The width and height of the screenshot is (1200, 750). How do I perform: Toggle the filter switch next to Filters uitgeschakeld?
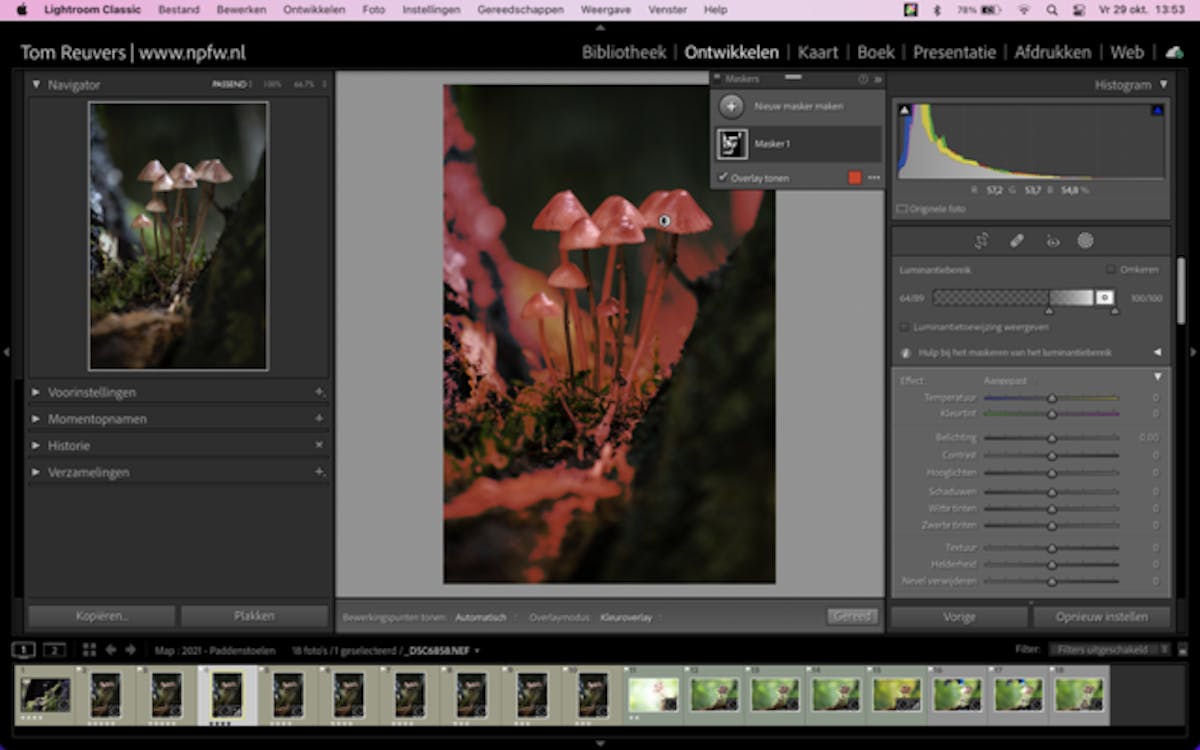(1182, 650)
